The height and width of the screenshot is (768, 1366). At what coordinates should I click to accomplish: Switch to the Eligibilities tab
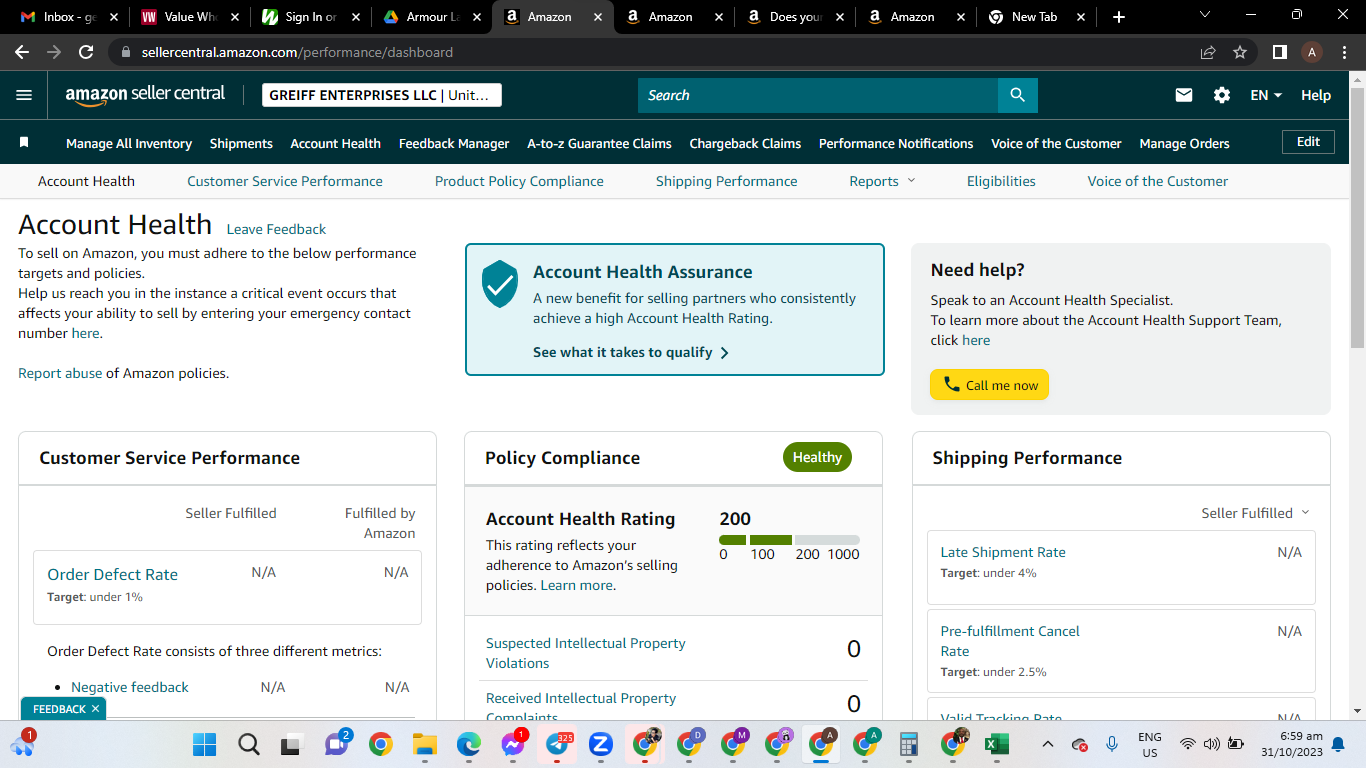tap(1001, 181)
